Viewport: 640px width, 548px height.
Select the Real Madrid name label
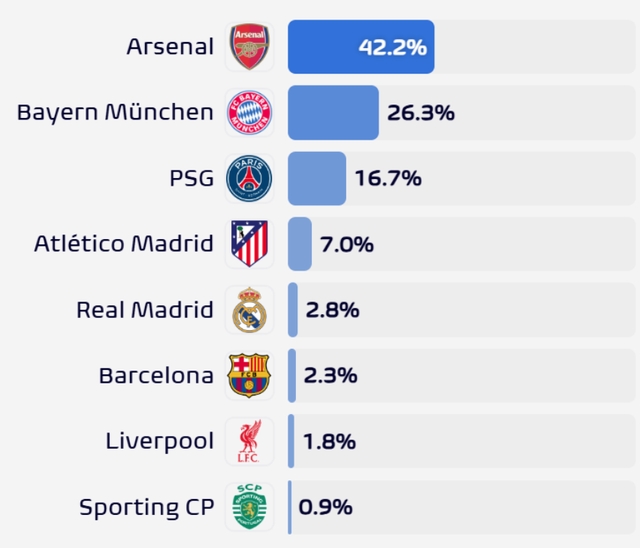point(145,310)
